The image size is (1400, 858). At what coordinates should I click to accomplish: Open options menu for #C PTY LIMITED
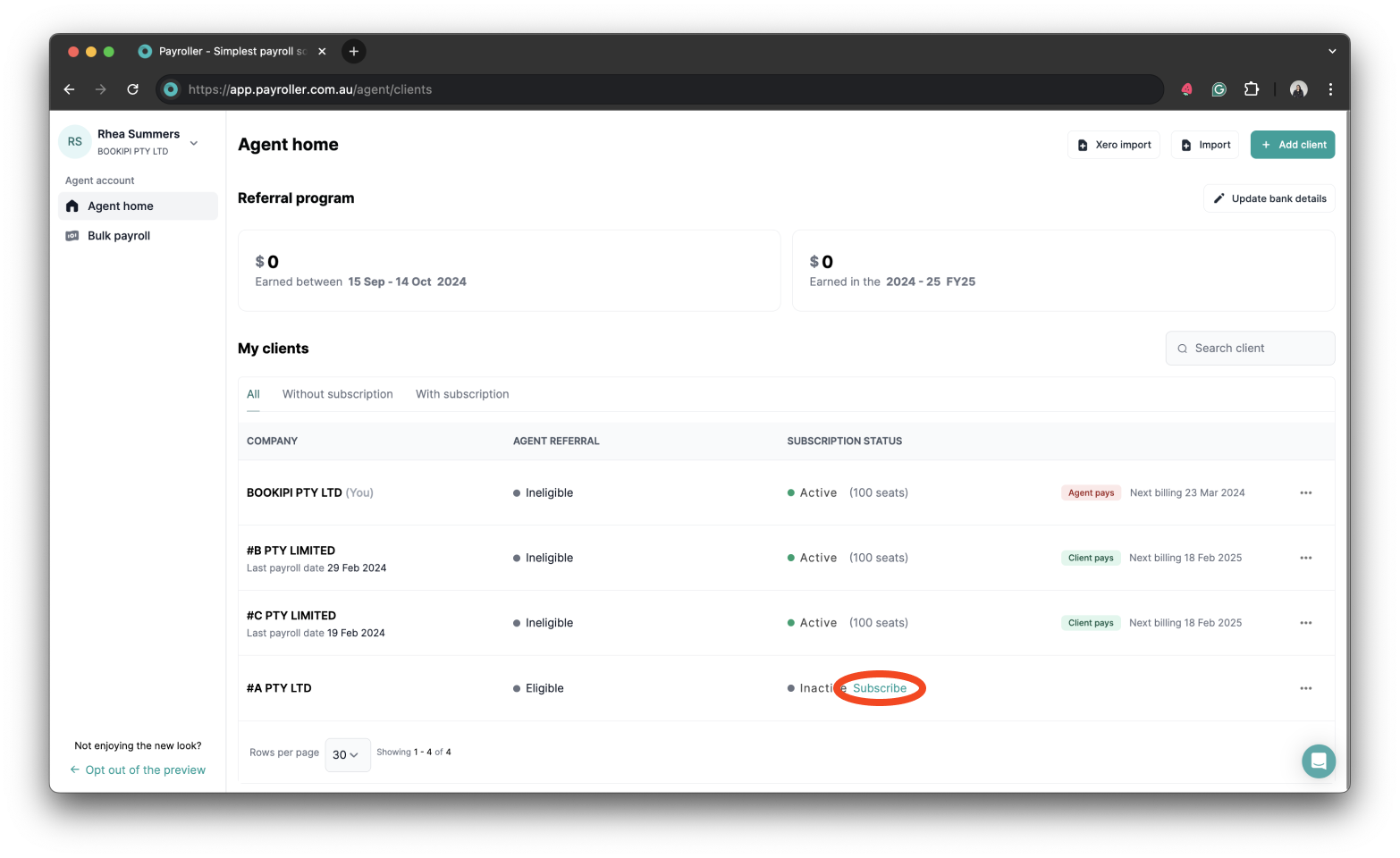[x=1306, y=623]
